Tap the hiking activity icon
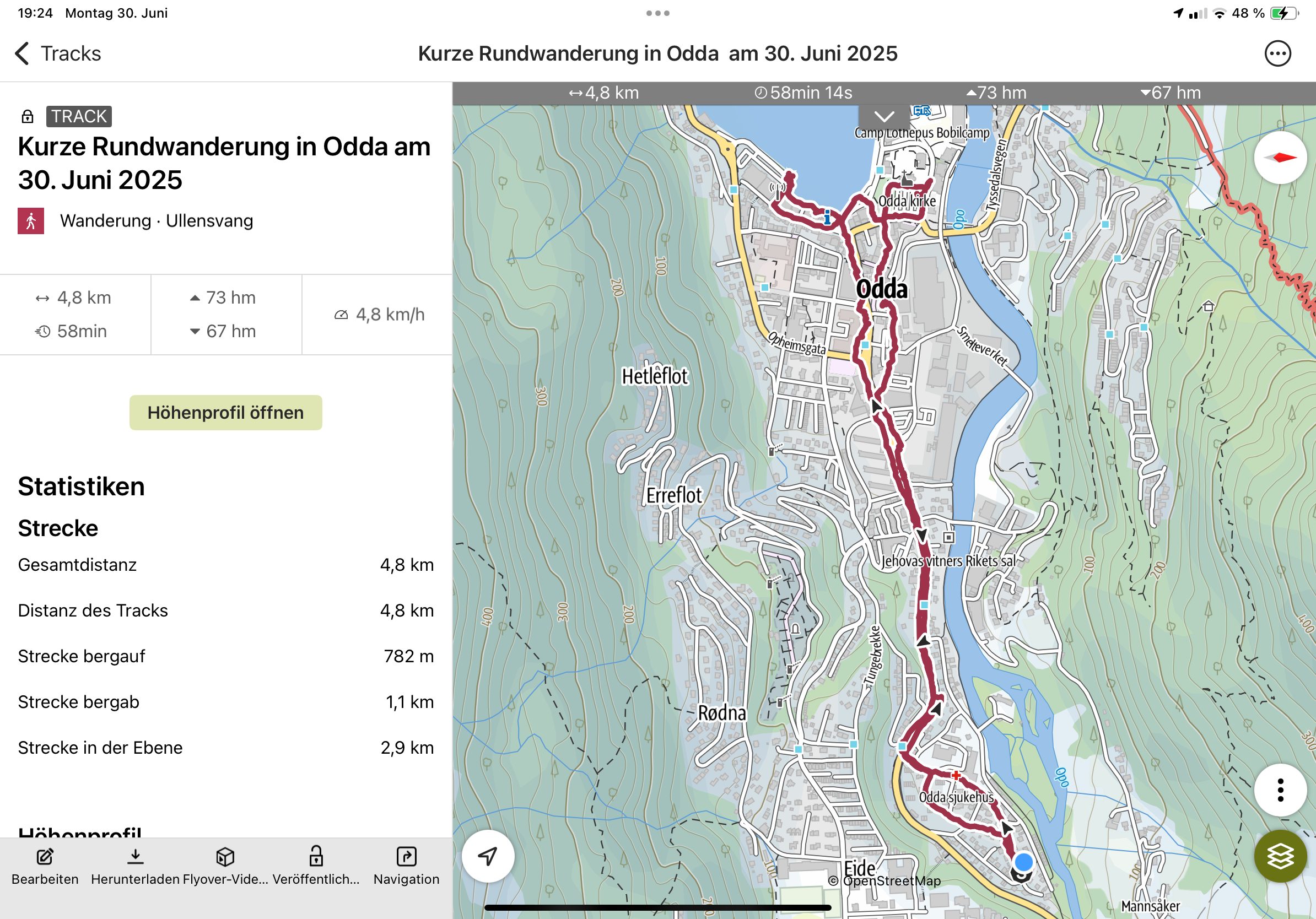This screenshot has width=1316, height=919. point(31,220)
